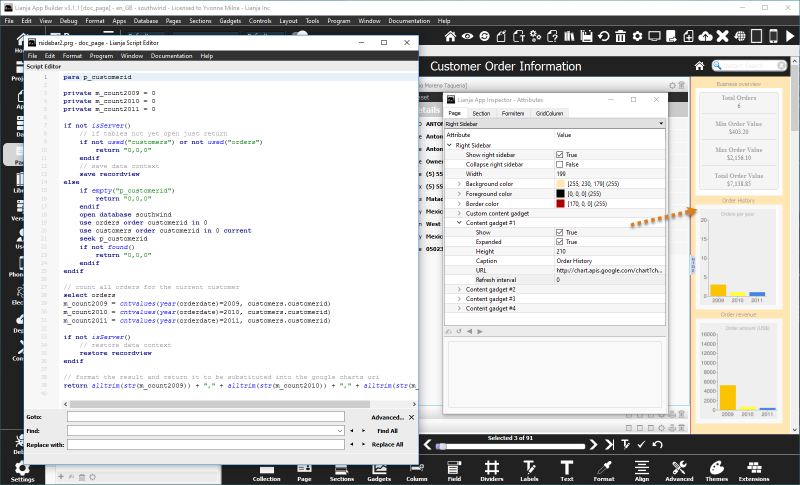Viewport: 800px width, 485px height.
Task: Open the Program menu in the Script Editor
Action: point(101,56)
